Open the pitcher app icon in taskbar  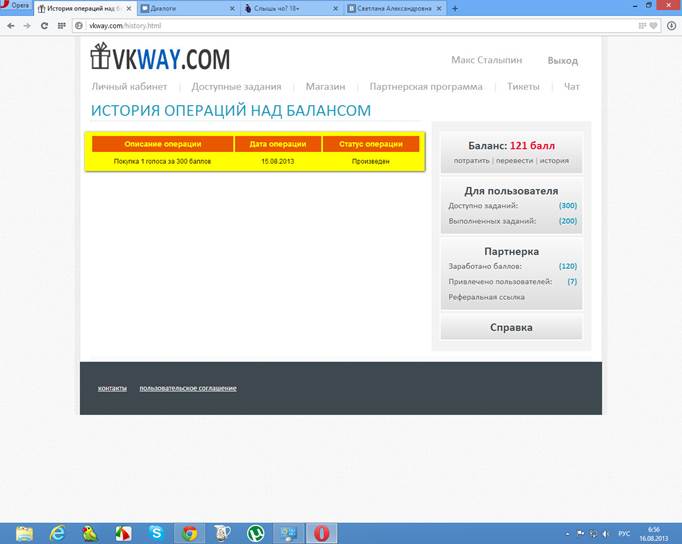222,533
